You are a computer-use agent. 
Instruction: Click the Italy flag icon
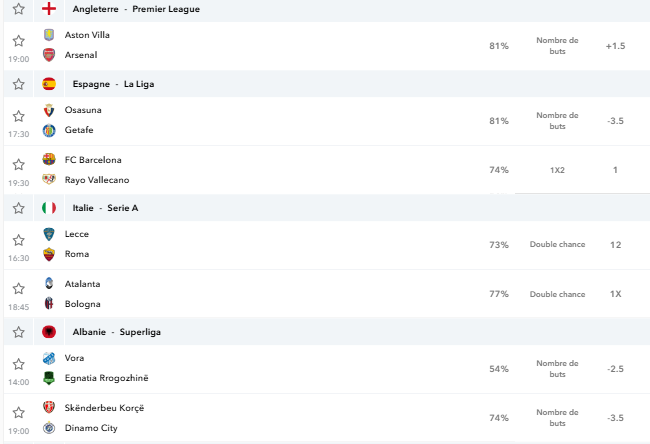(49, 208)
